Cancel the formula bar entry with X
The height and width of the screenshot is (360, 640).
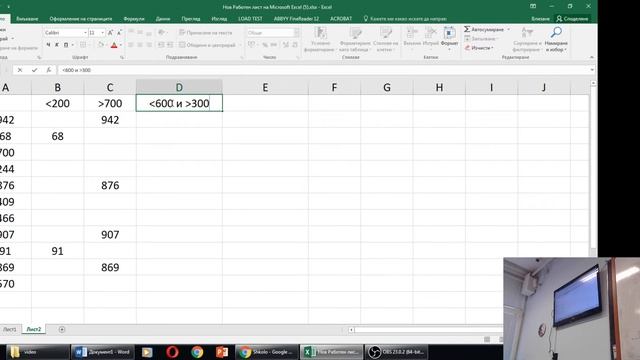[x=20, y=70]
